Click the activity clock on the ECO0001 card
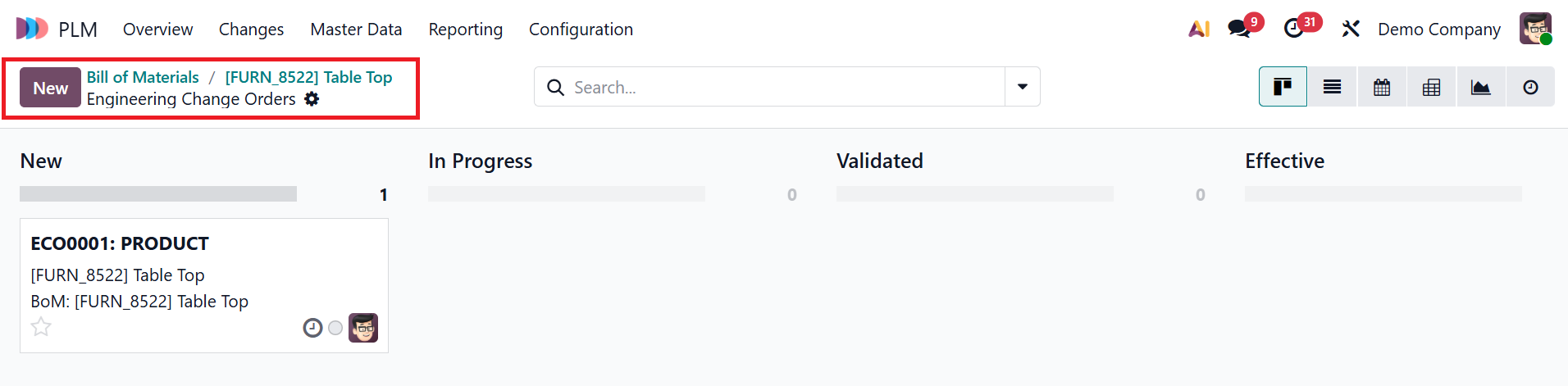This screenshot has height=386, width=1568. click(x=312, y=328)
